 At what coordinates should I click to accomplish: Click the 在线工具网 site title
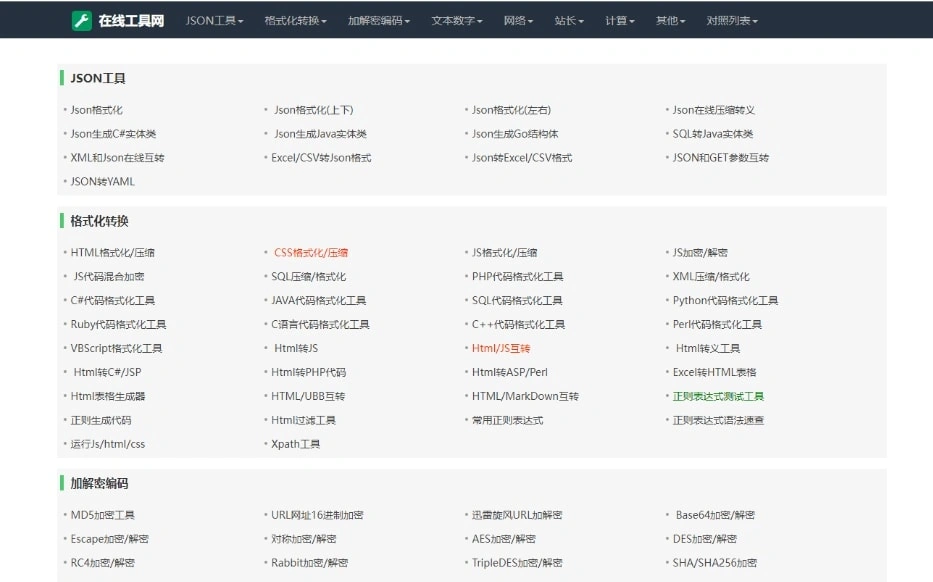131,21
